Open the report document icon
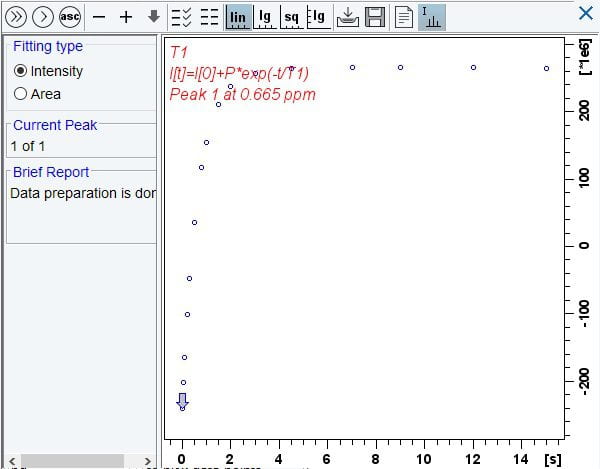The height and width of the screenshot is (469, 600). pyautogui.click(x=403, y=16)
